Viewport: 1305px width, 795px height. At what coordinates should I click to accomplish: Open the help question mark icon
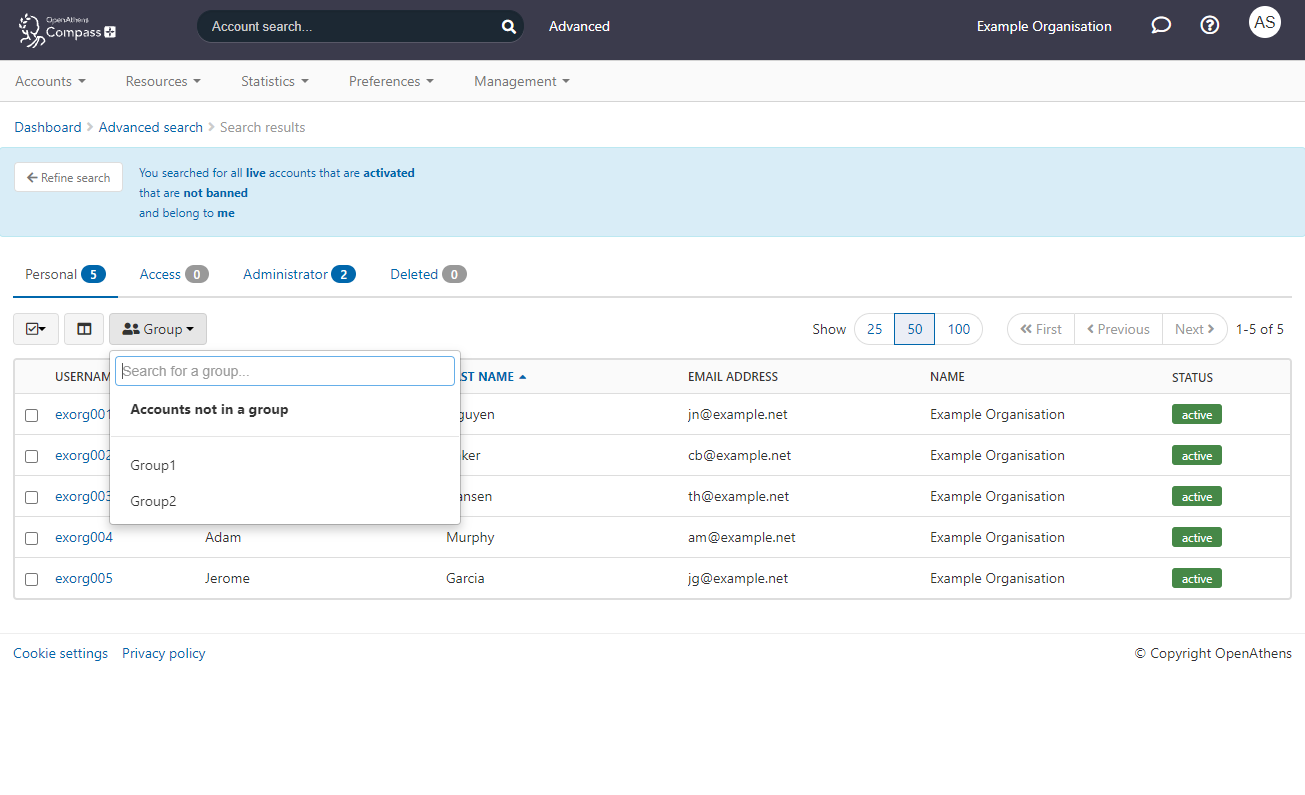(1209, 26)
